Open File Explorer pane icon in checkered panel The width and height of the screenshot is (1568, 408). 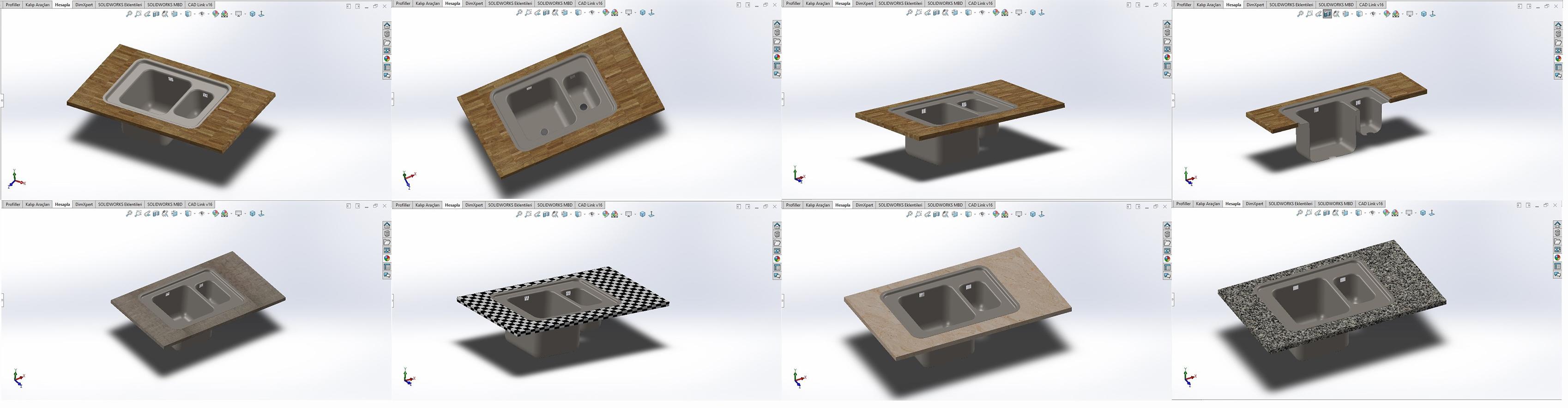tap(777, 243)
